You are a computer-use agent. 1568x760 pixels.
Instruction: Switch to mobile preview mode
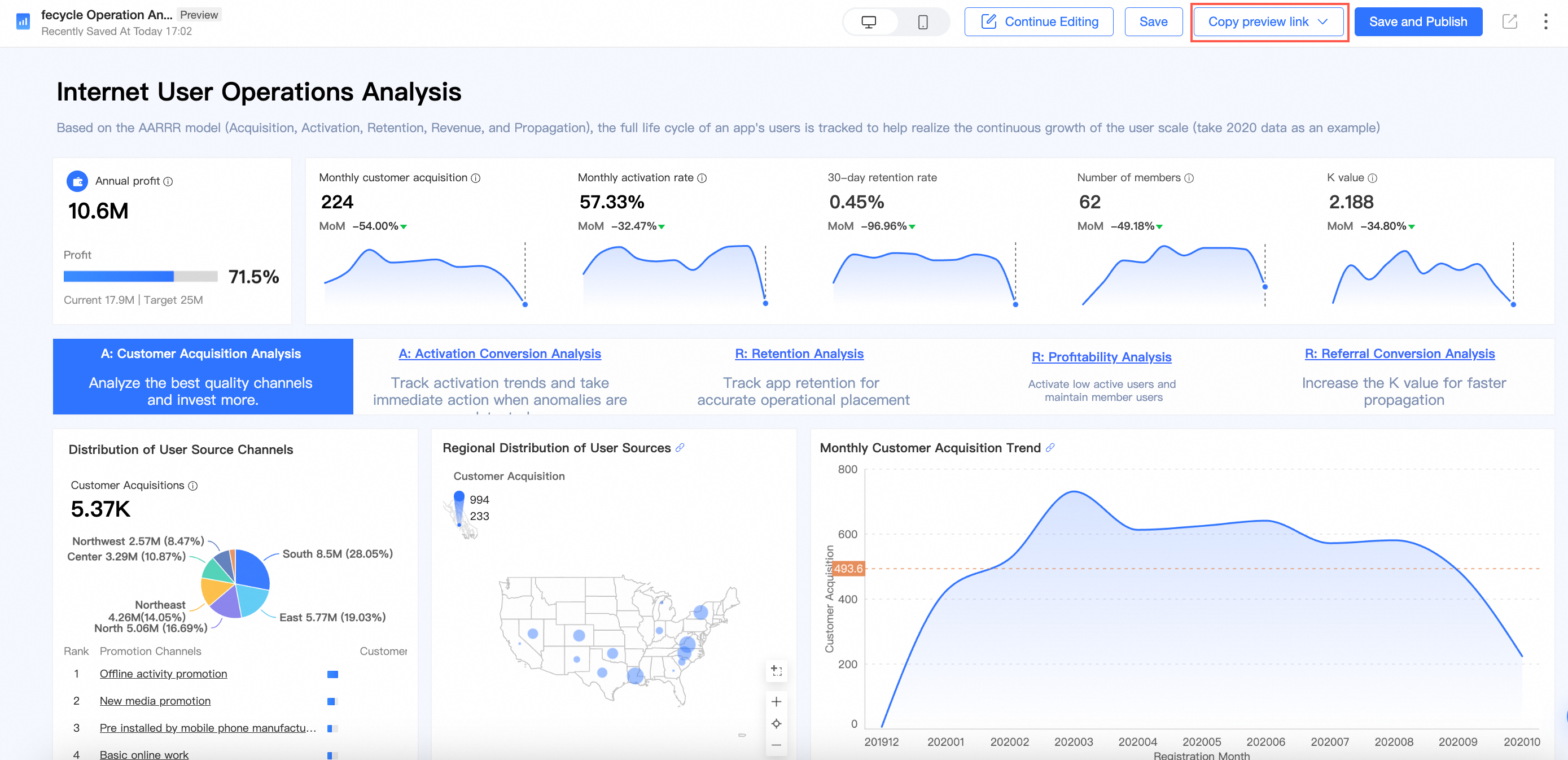point(922,22)
